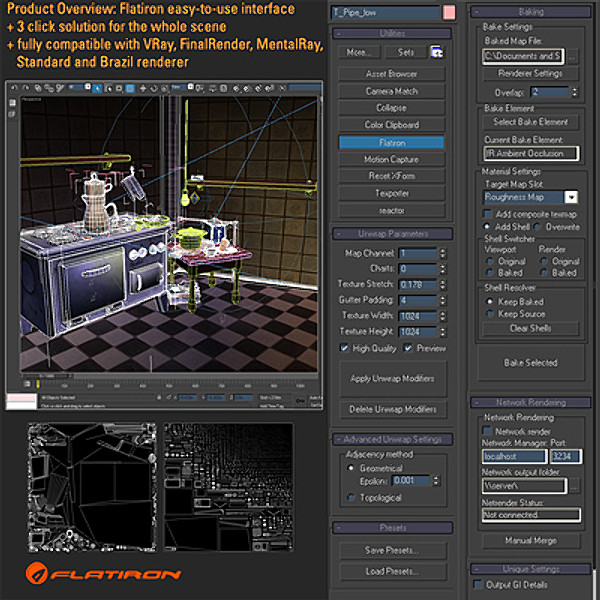Click the Bake Selected button
Screen dimensions: 600x600
531,362
